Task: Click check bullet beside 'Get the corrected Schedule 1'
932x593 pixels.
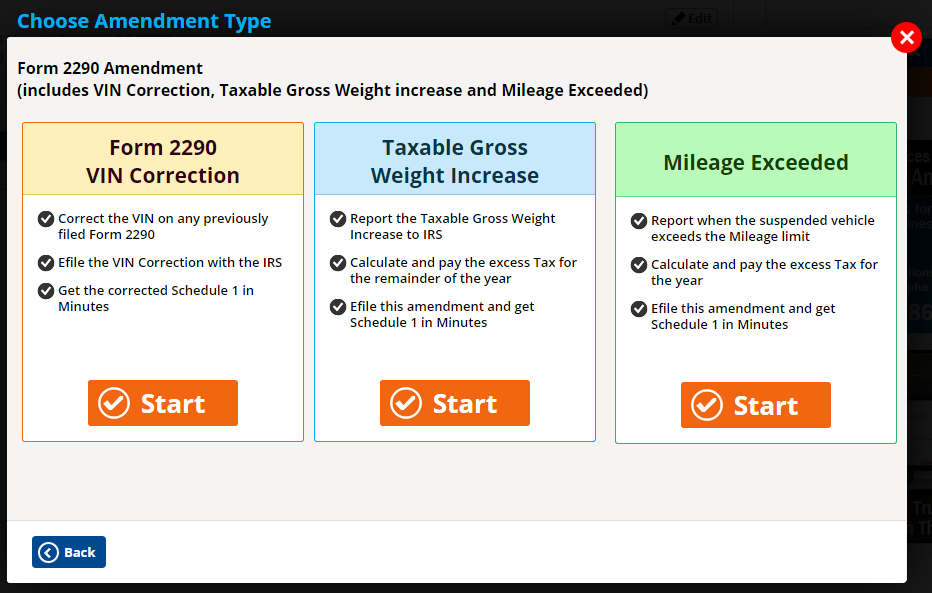Action: point(46,291)
